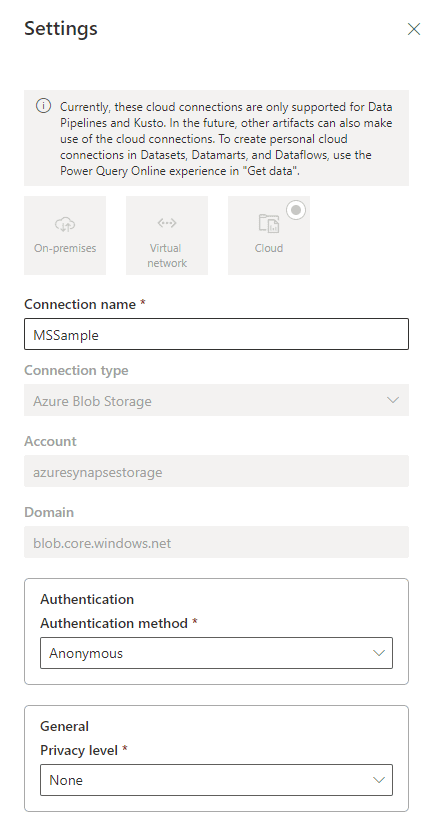Screen dimensions: 429x817
Task: Open the Anonymous authentication combo box
Action: pos(216,653)
